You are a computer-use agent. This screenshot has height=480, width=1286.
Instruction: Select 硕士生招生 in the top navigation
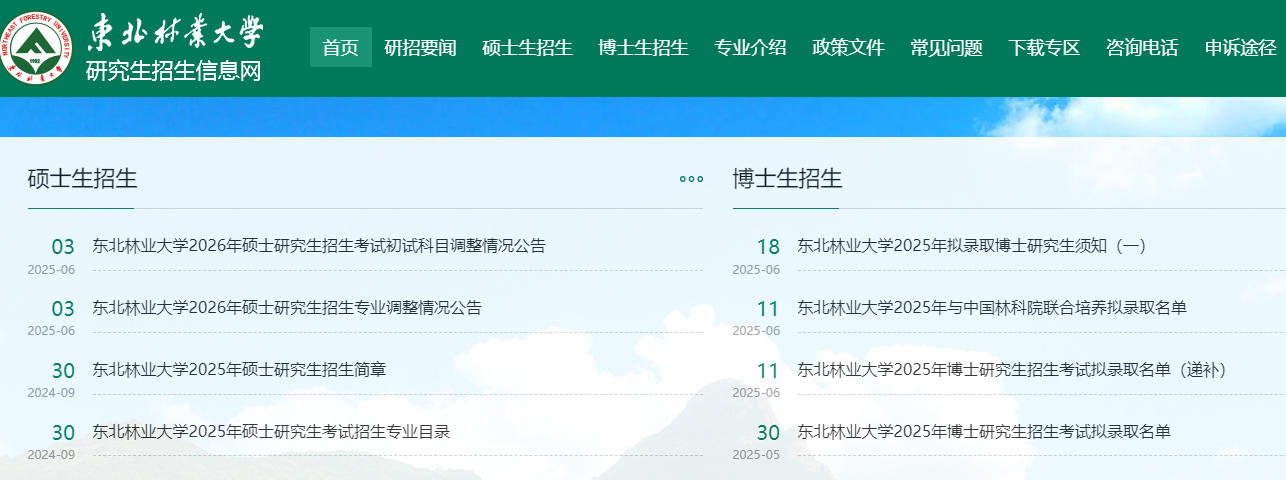tap(527, 47)
